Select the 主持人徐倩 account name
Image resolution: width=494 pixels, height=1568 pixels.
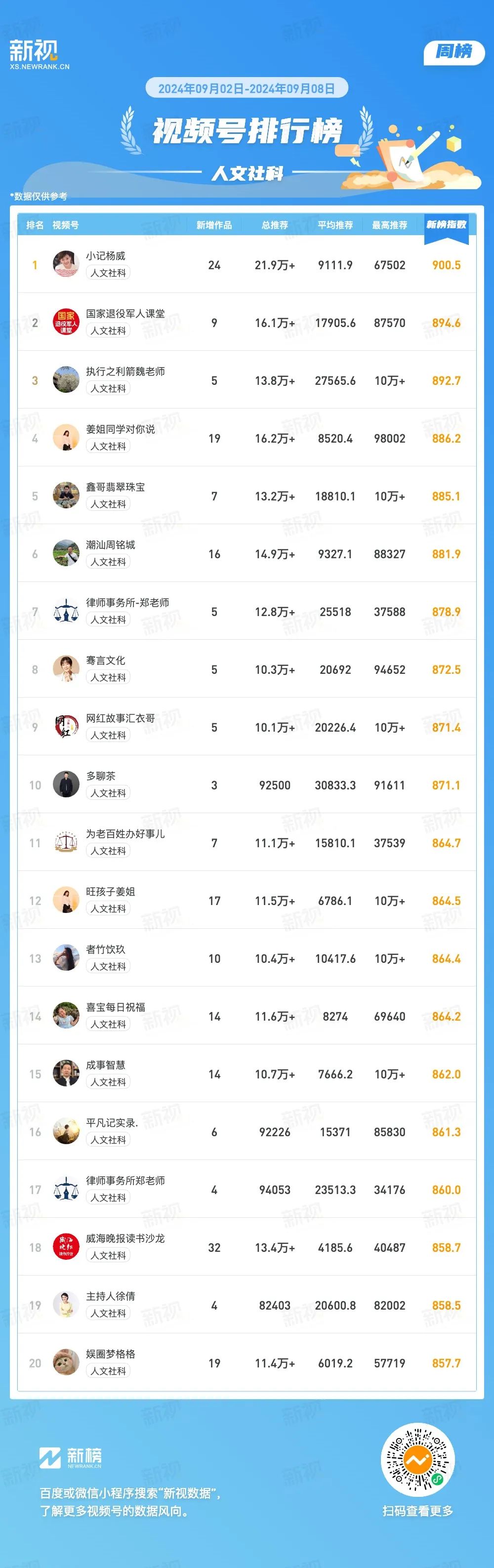(111, 1296)
